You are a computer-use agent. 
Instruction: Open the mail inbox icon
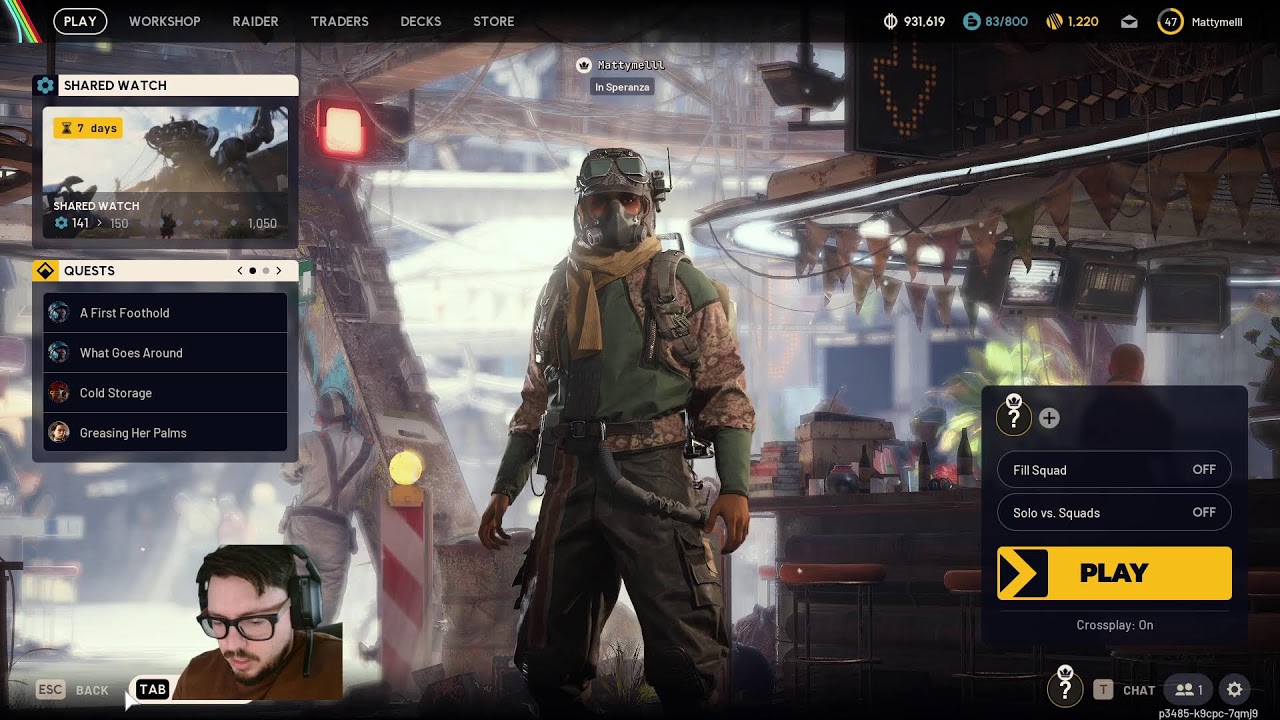tap(1129, 21)
